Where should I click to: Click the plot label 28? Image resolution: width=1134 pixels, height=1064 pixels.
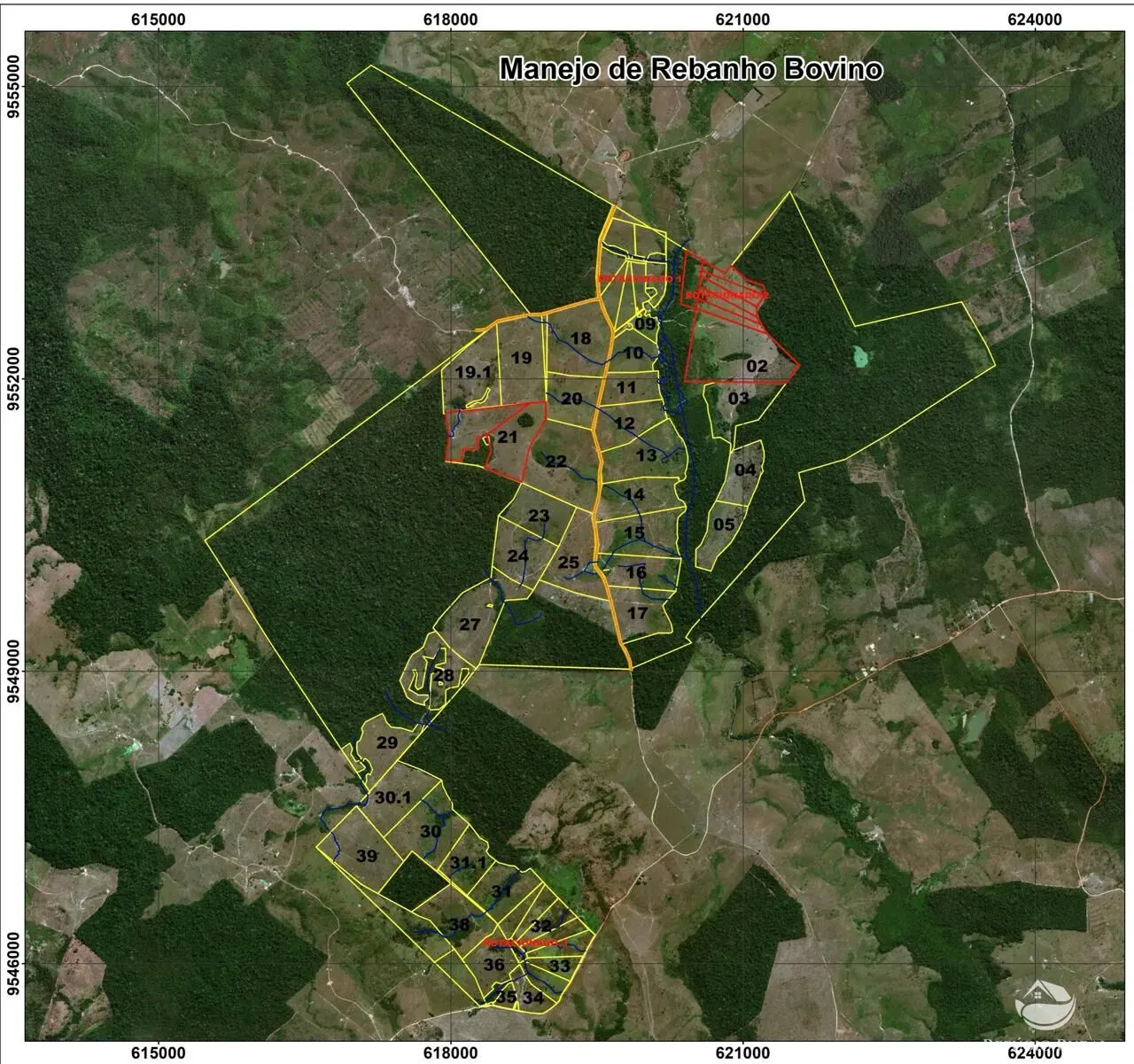444,675
